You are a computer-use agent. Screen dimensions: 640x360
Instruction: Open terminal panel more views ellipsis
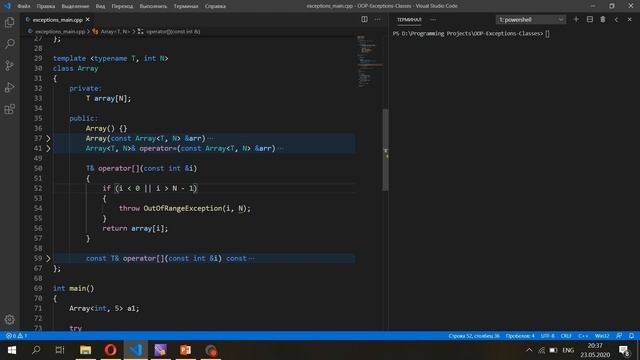(433, 19)
